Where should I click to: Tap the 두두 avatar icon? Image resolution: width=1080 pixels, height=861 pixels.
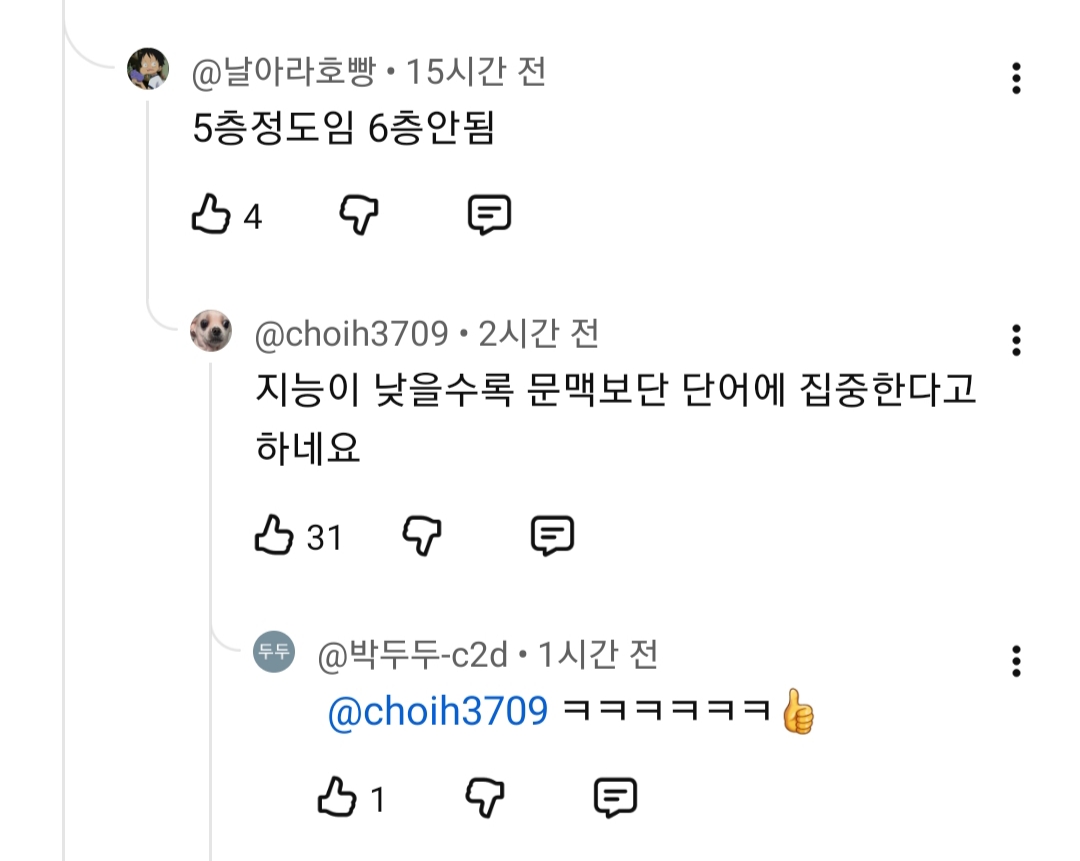(x=273, y=652)
